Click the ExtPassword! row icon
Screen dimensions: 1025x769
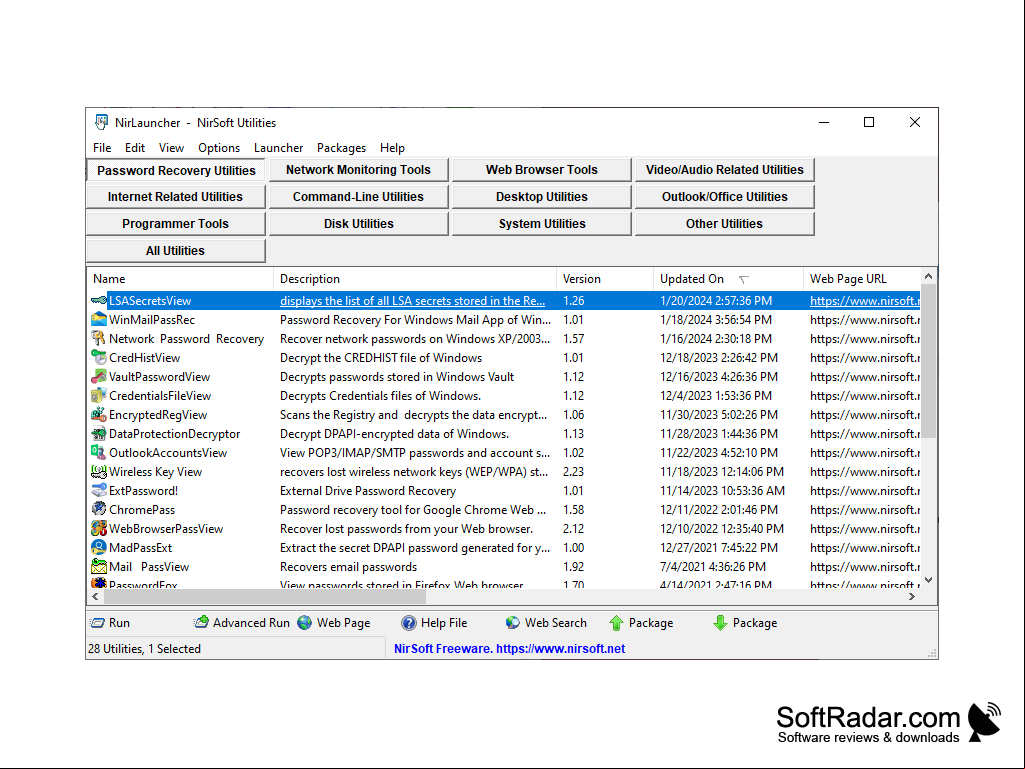99,490
